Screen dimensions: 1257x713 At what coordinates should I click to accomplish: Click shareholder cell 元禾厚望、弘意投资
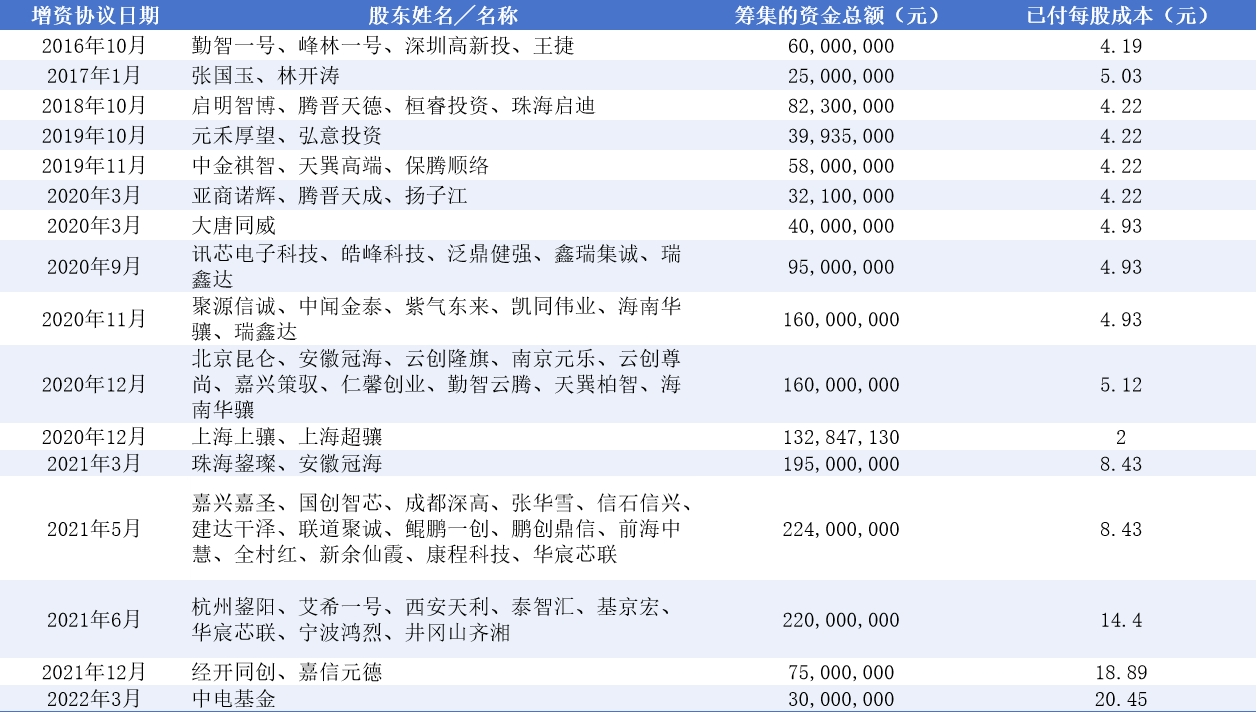[x=287, y=136]
